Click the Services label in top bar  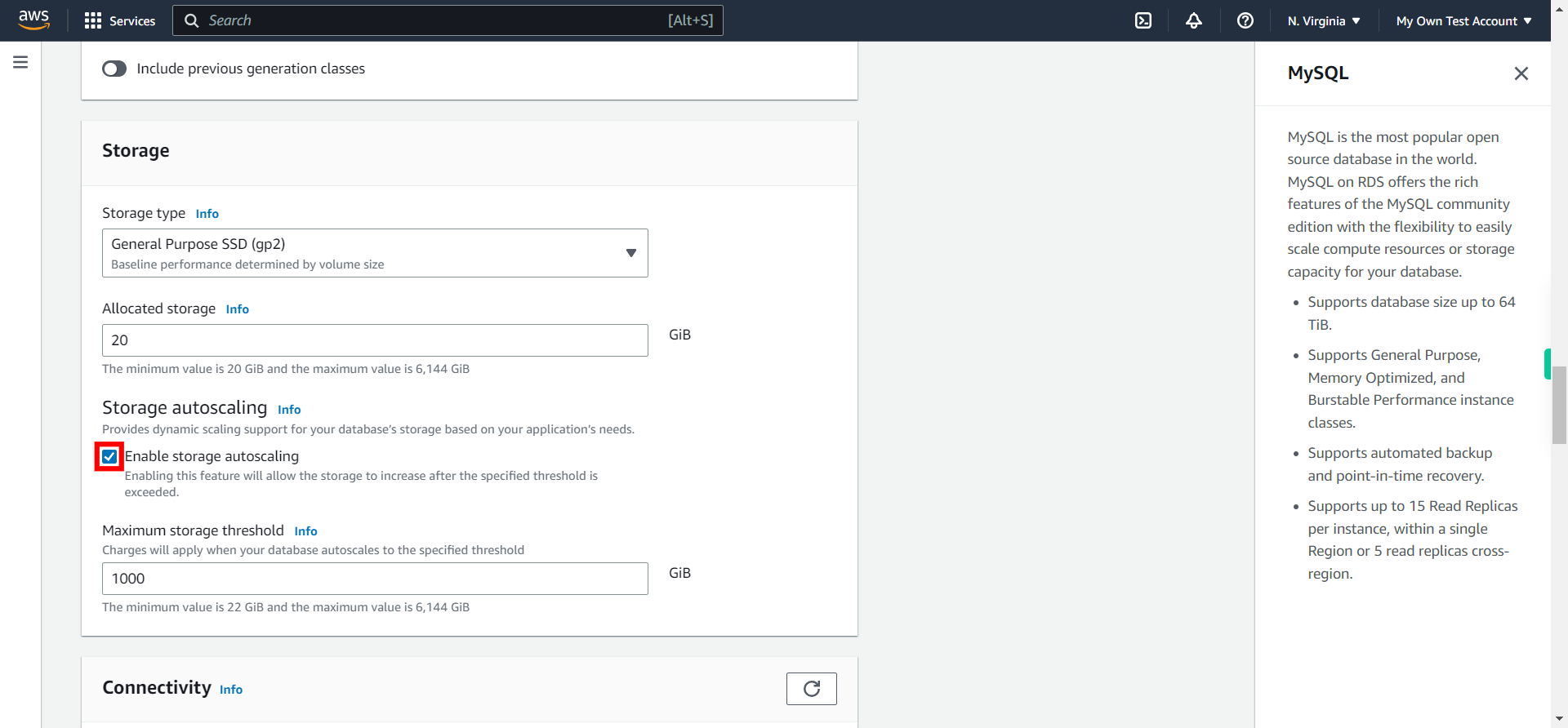click(132, 21)
